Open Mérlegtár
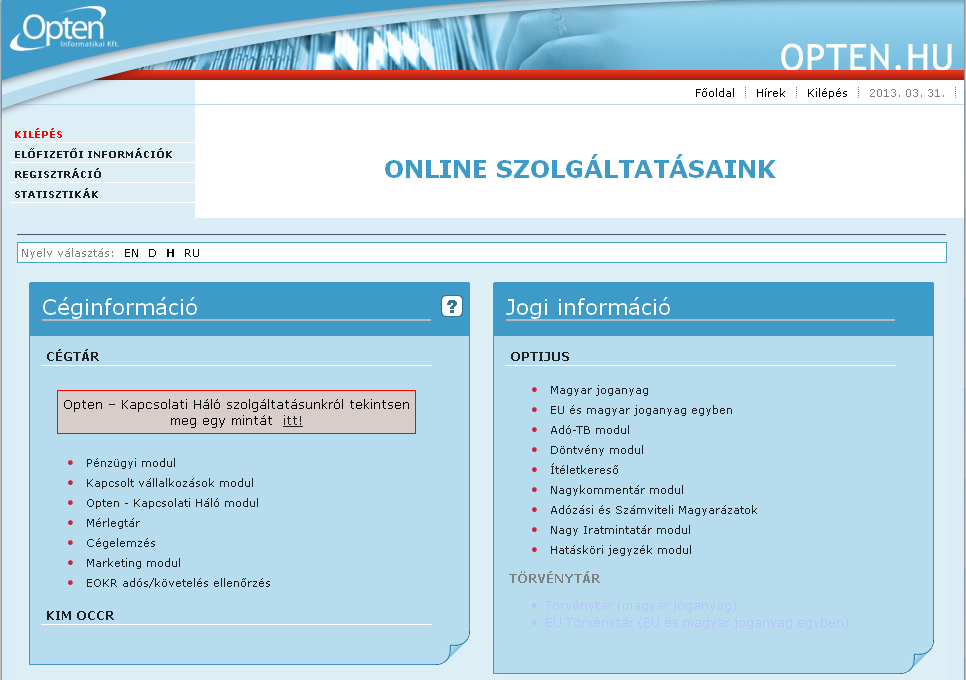The image size is (966, 680). tap(113, 523)
